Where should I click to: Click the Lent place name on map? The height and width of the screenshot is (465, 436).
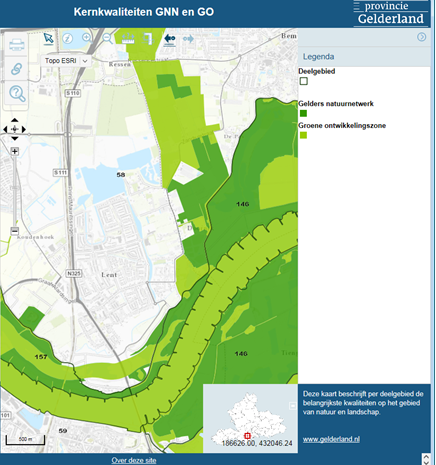coord(109,275)
